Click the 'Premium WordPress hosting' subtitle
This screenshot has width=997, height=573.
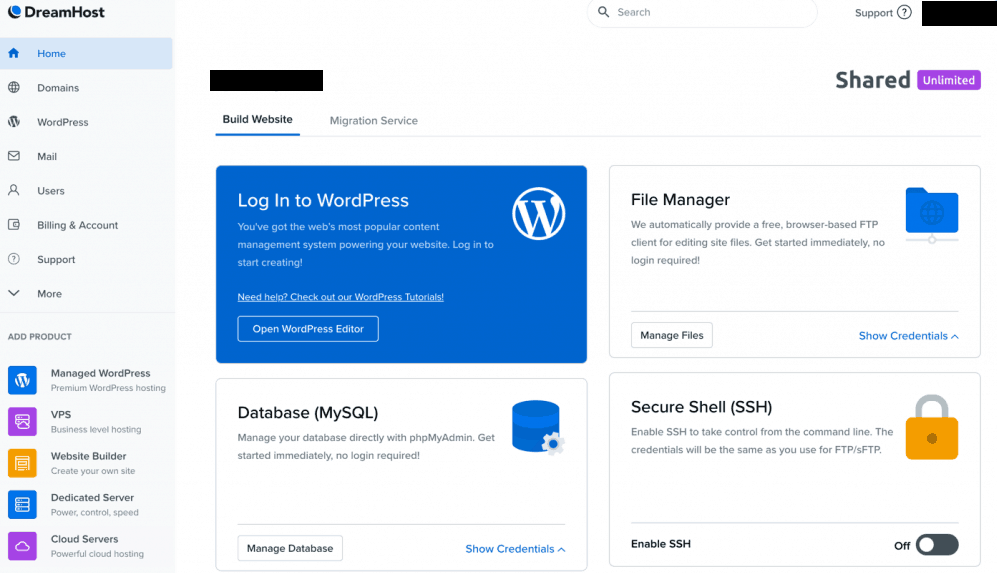(x=108, y=388)
